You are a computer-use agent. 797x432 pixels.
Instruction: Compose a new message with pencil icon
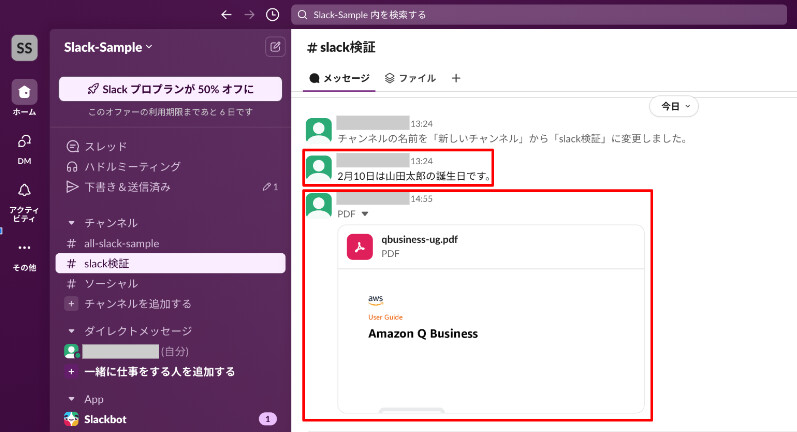(275, 47)
